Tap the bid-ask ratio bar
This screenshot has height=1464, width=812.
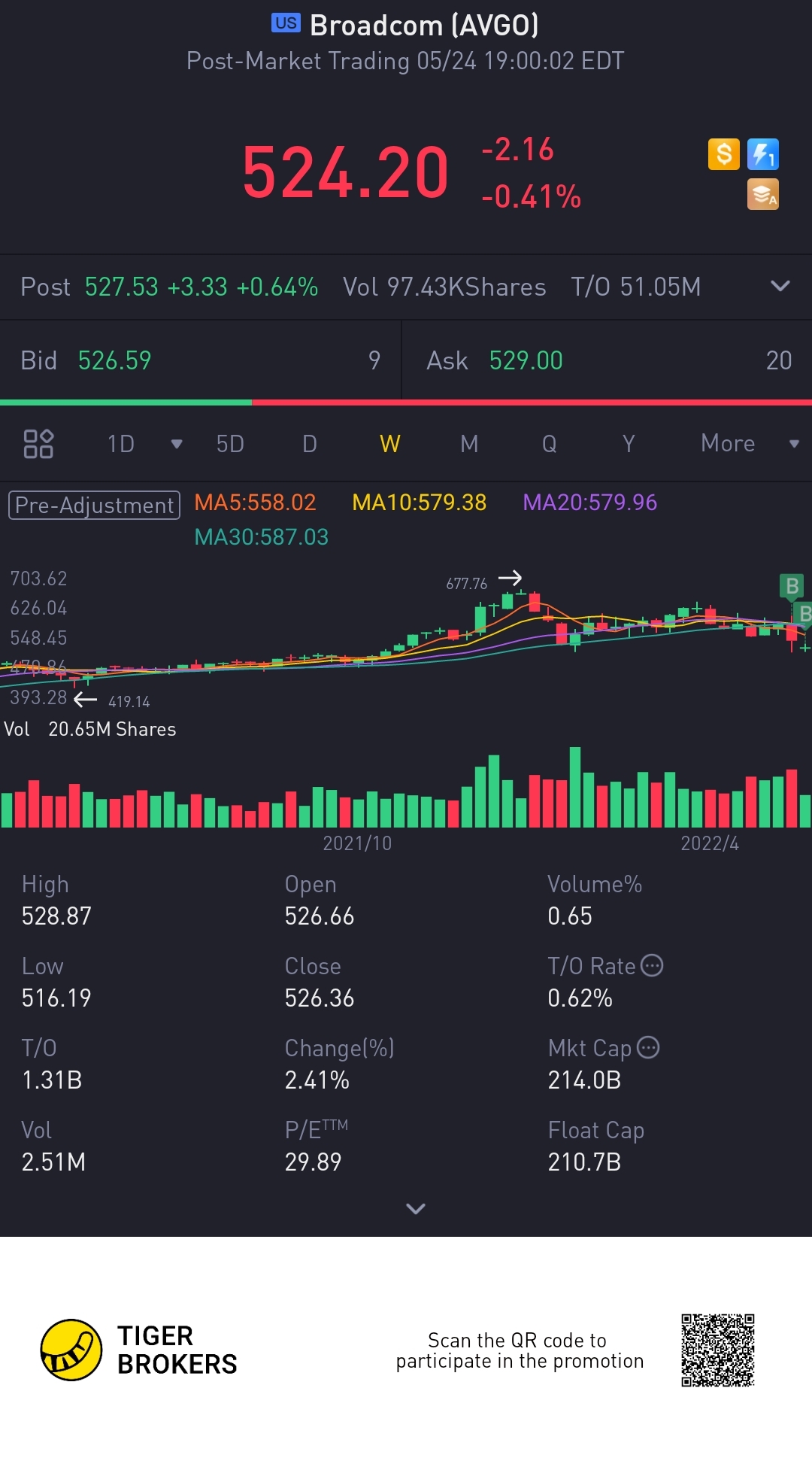tap(406, 402)
